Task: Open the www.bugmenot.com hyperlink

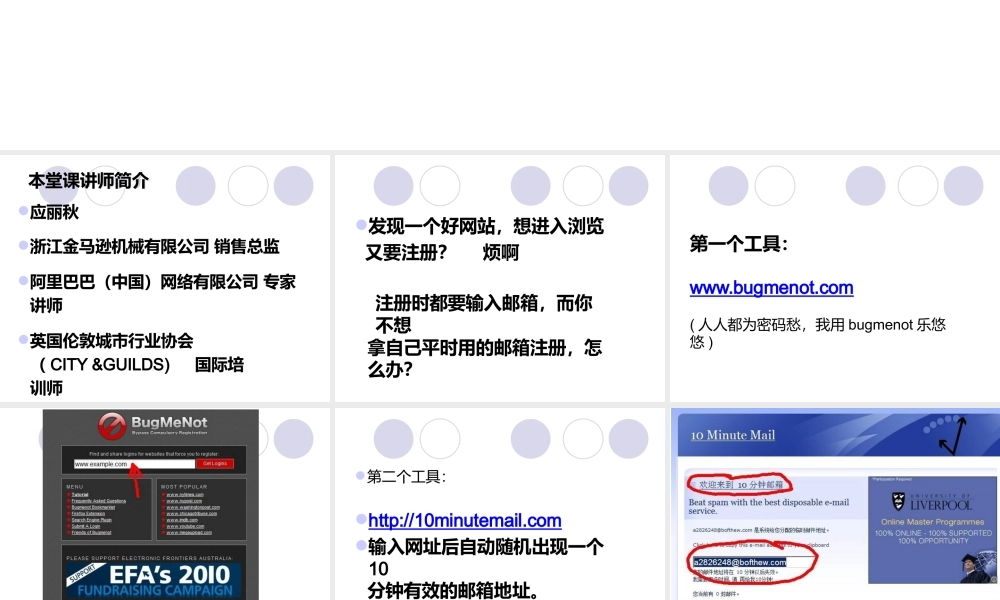Action: coord(771,288)
